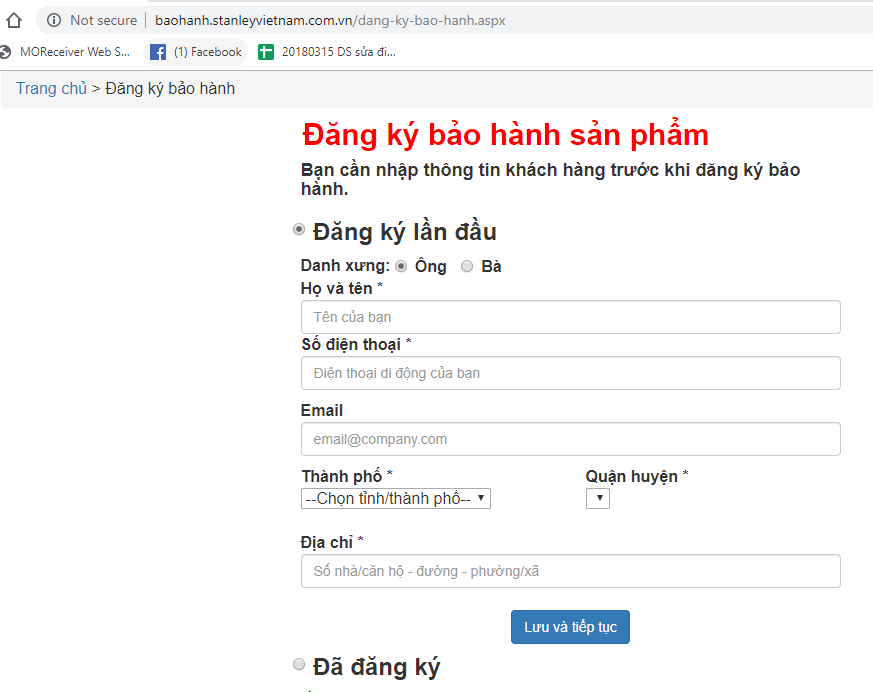Click the browser Home icon

tap(14, 20)
